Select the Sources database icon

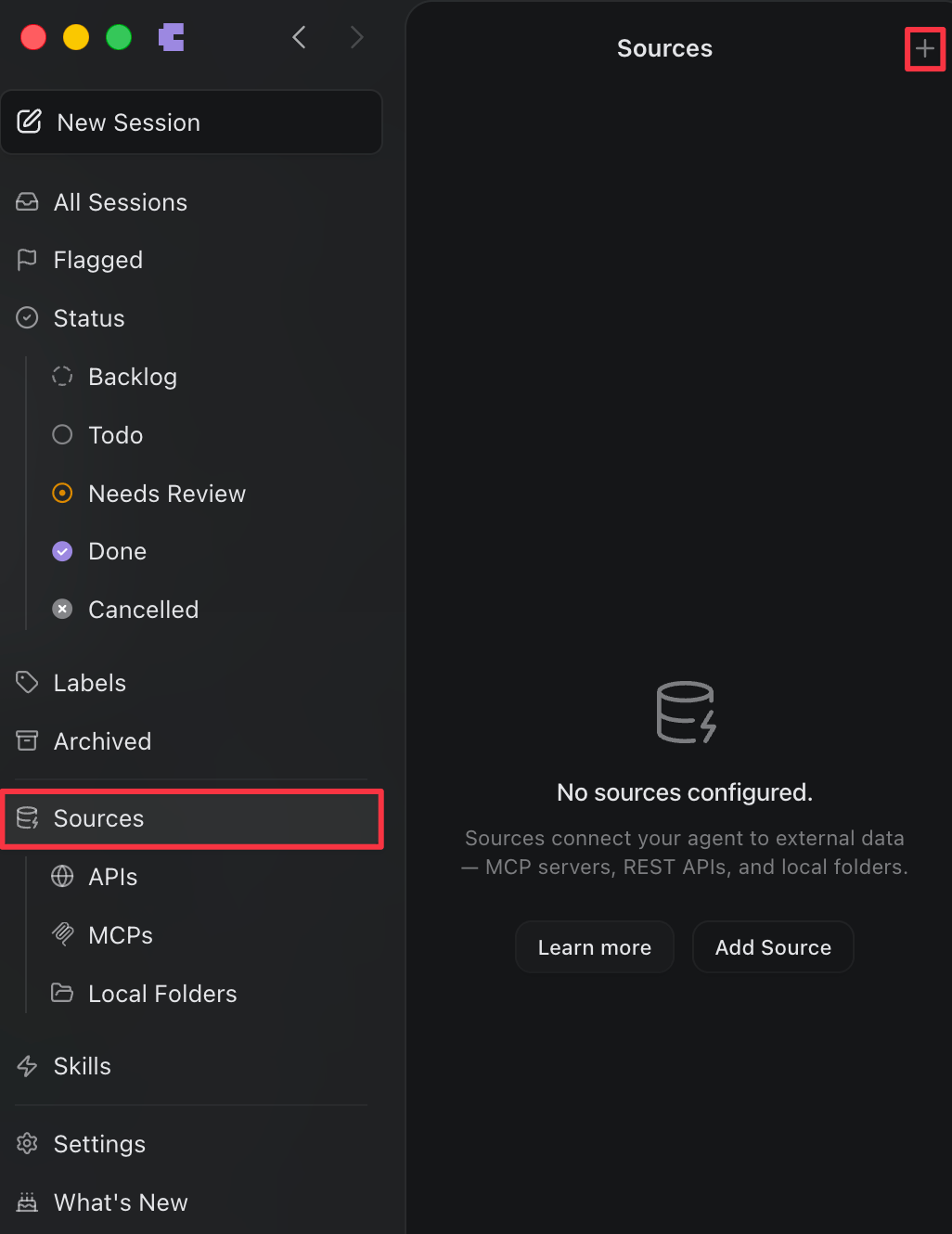[26, 818]
